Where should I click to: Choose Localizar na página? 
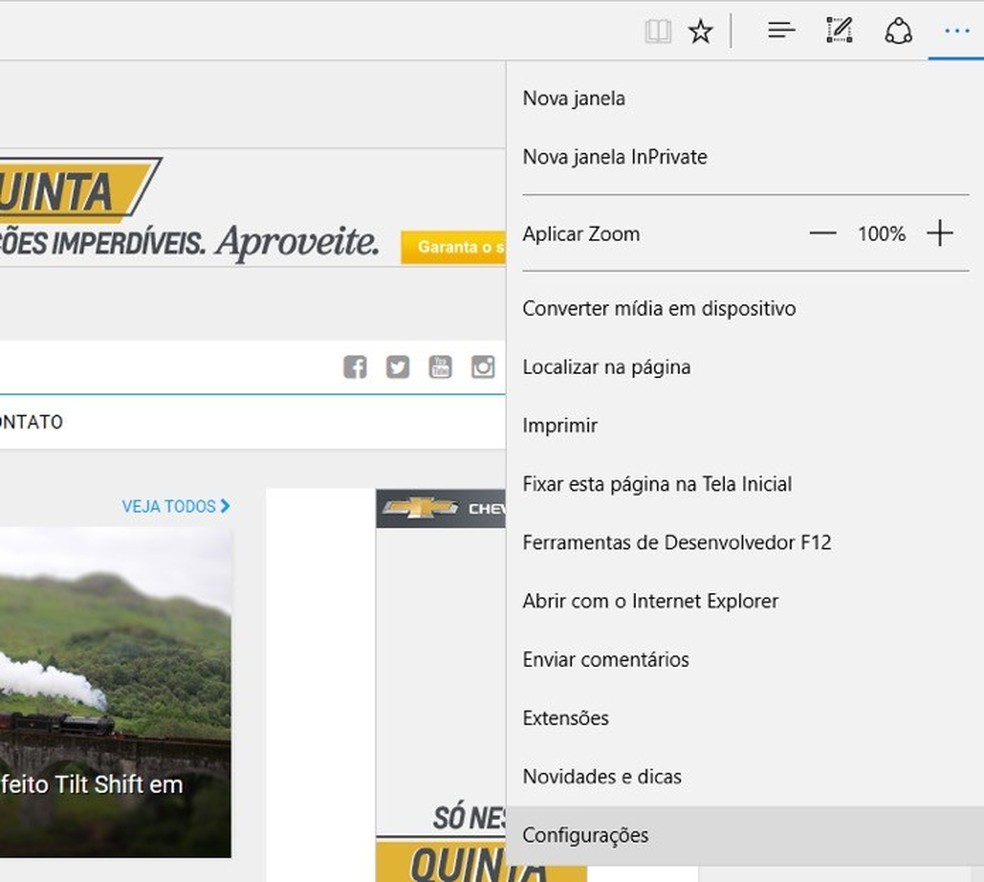[x=606, y=367]
